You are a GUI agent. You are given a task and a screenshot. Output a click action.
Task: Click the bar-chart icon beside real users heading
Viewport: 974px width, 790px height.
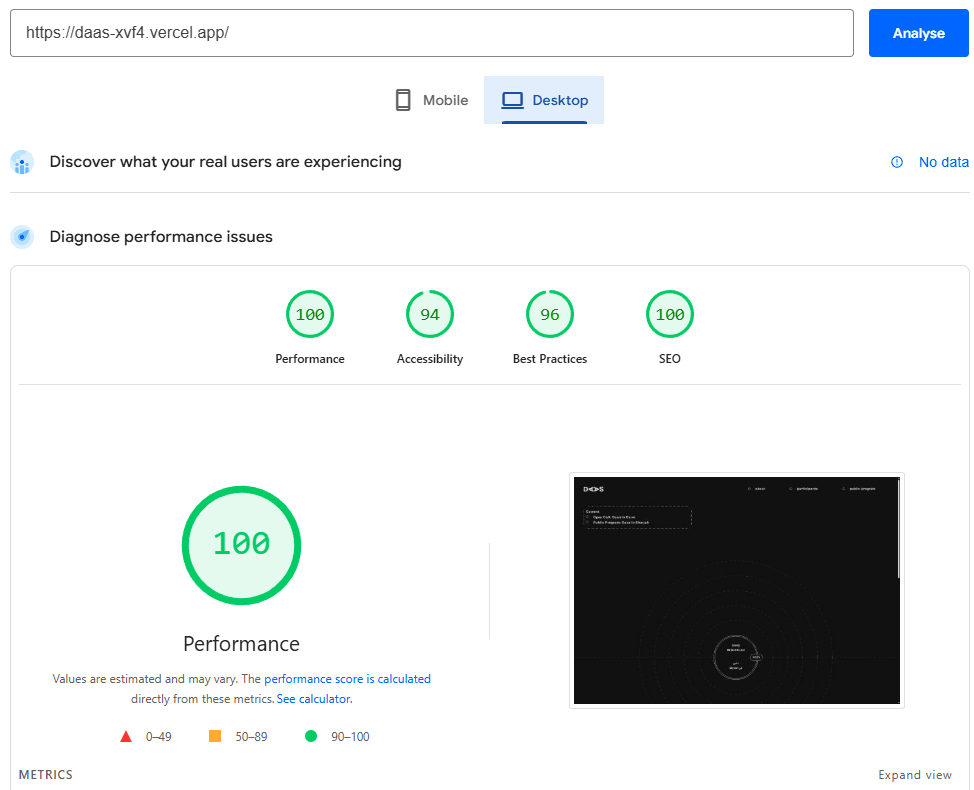22,162
